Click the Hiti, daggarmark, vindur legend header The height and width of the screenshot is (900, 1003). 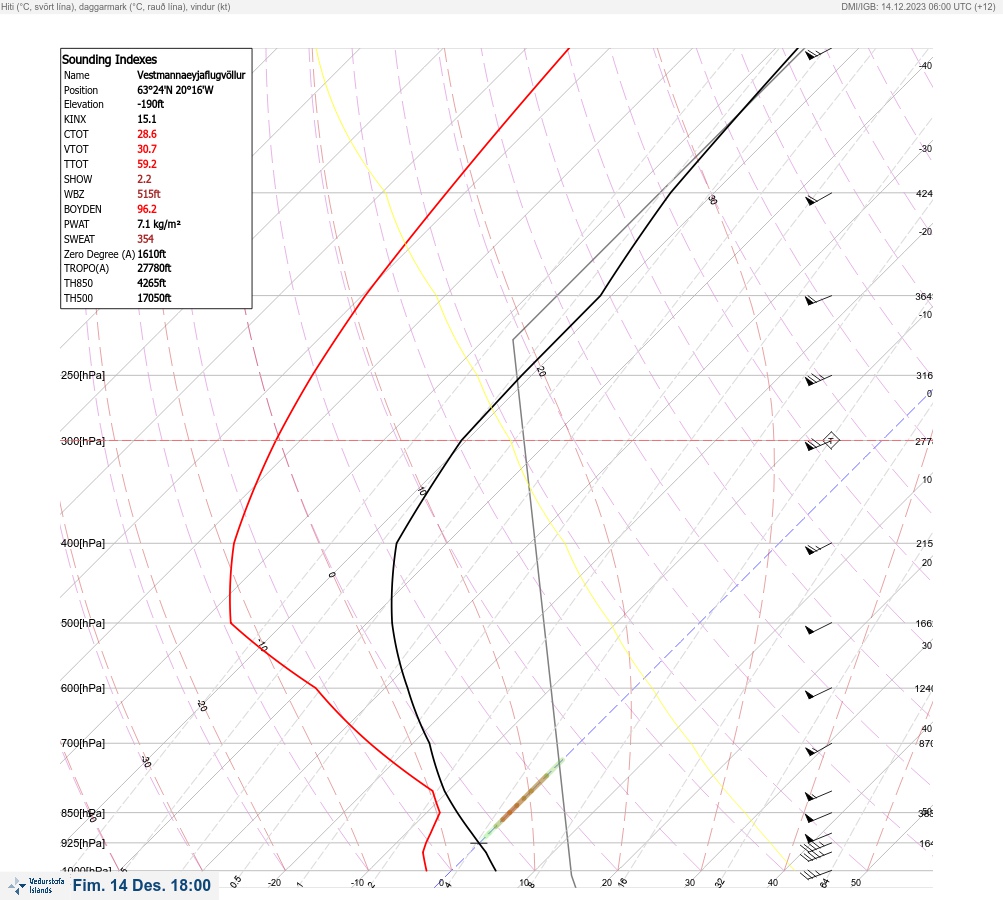point(116,6)
